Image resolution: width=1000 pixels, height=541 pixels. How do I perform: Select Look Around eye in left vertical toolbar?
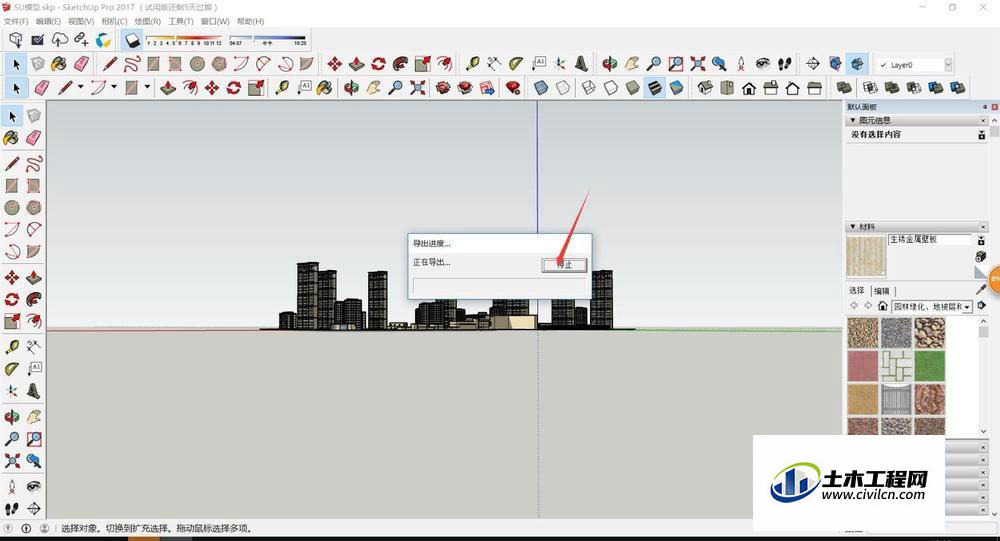click(x=34, y=486)
